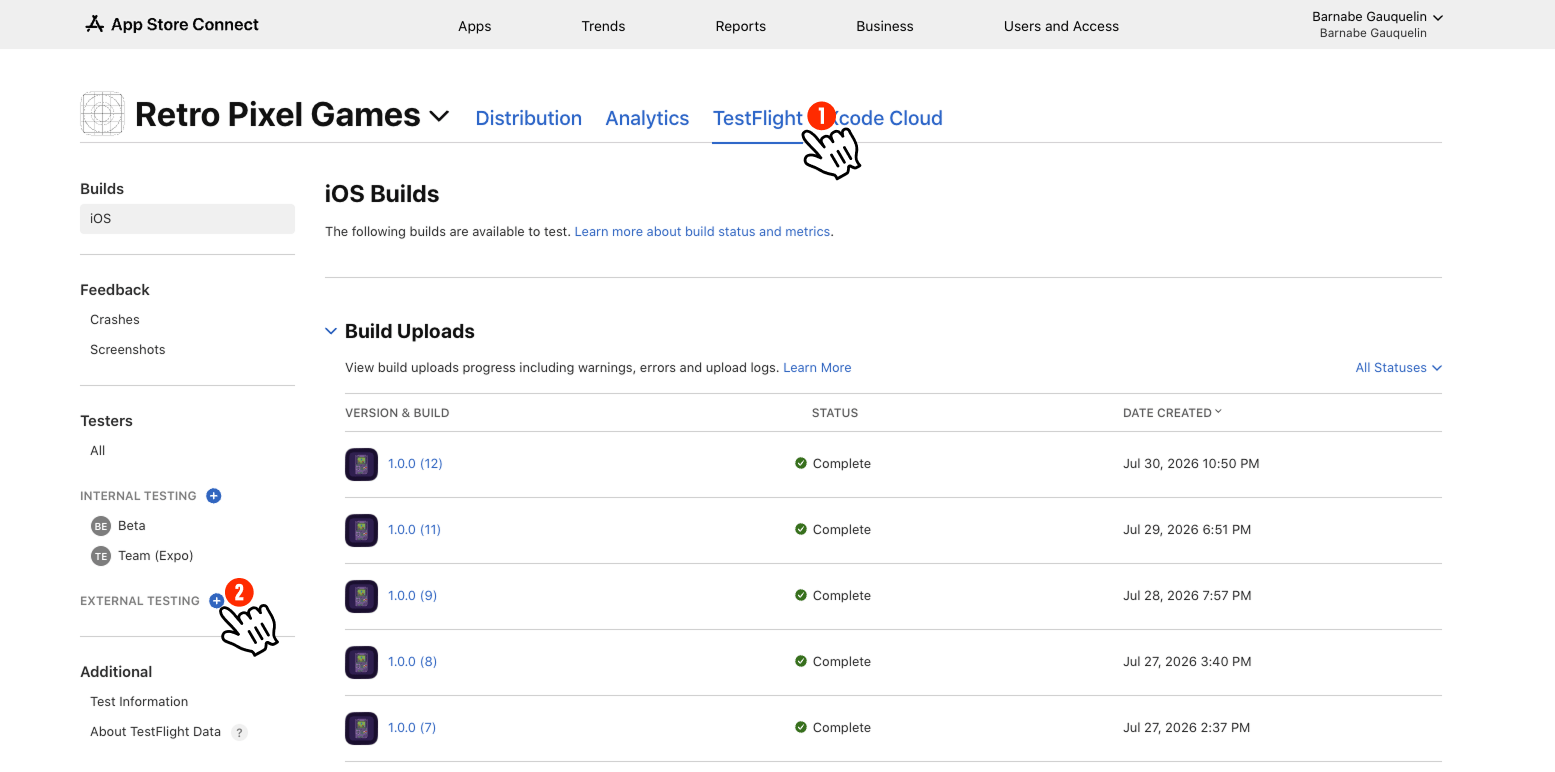Open the Retro Pixel Games app switcher dropdown
This screenshot has width=1555, height=772.
(439, 116)
